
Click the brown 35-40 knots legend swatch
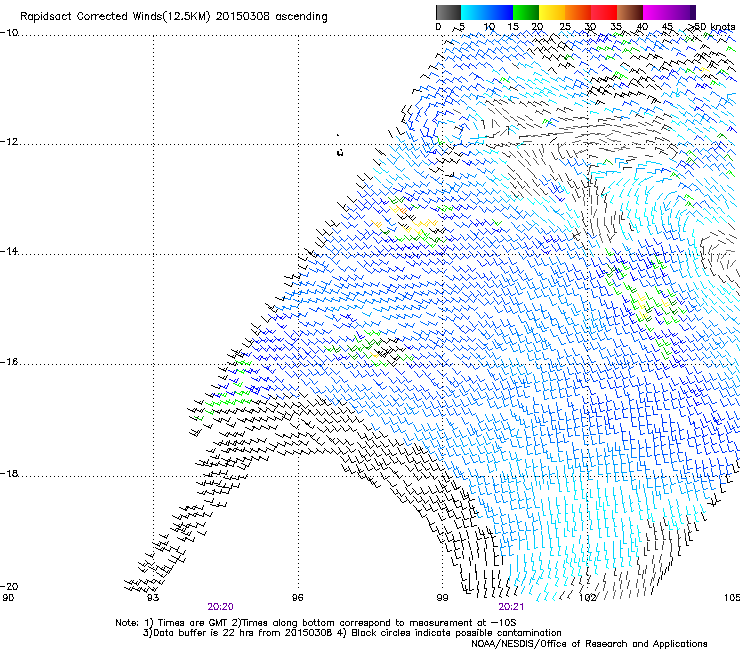630,12
